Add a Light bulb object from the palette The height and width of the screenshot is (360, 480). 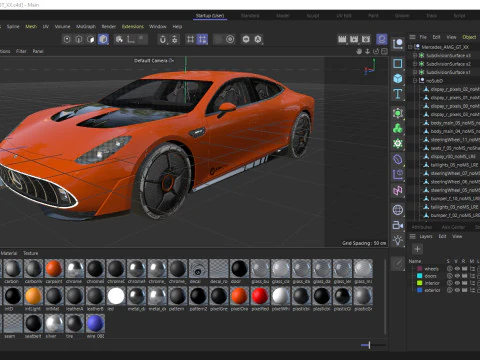[x=398, y=240]
